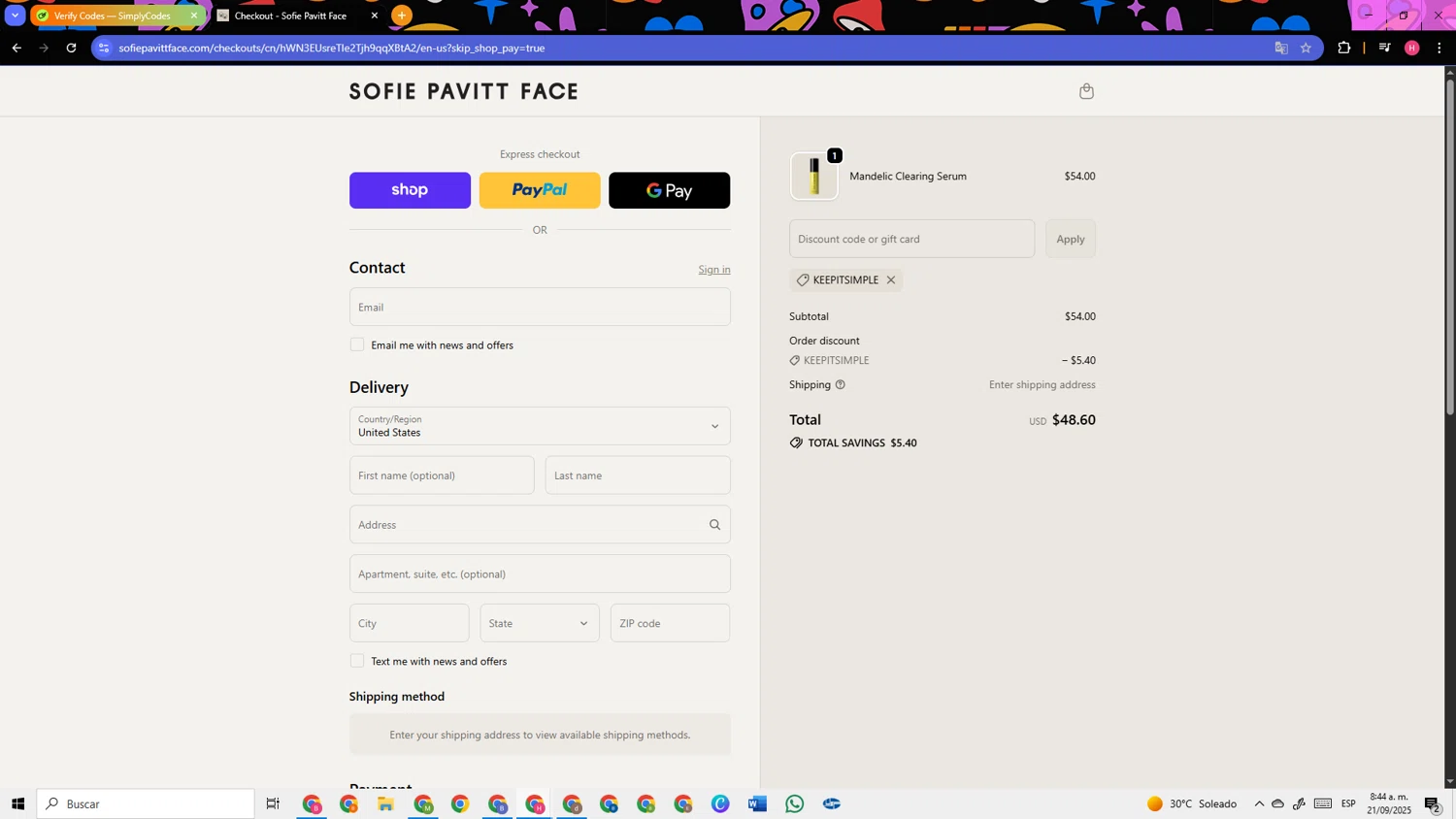Open the clock and date 8:44 a. m.
The height and width of the screenshot is (819, 1456).
[x=1389, y=803]
